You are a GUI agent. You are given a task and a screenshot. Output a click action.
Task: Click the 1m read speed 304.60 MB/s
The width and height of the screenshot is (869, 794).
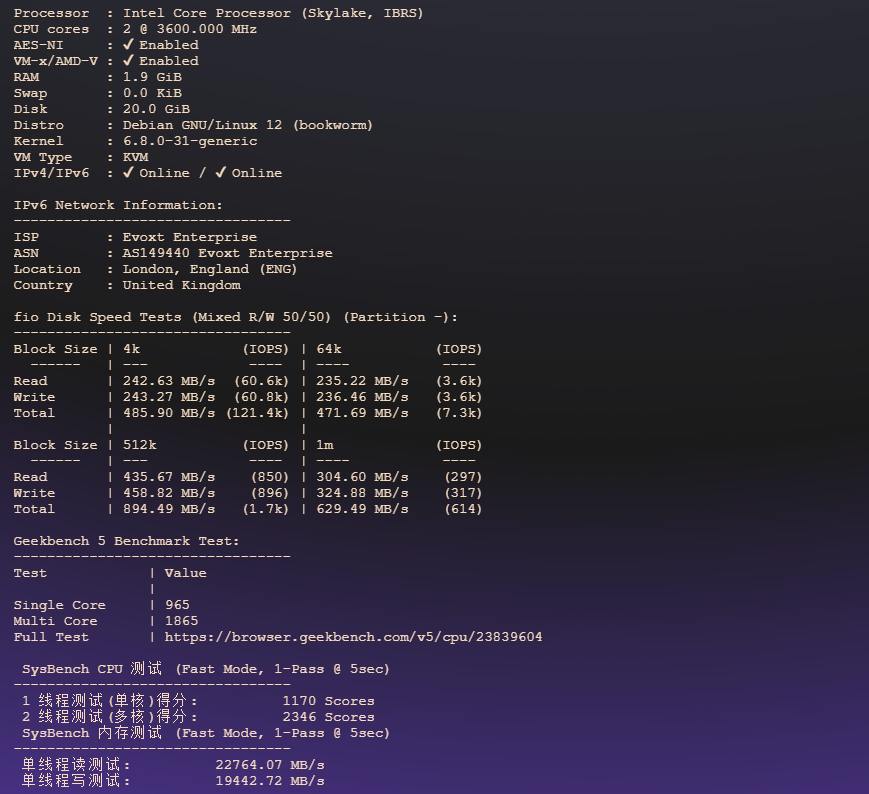click(362, 477)
